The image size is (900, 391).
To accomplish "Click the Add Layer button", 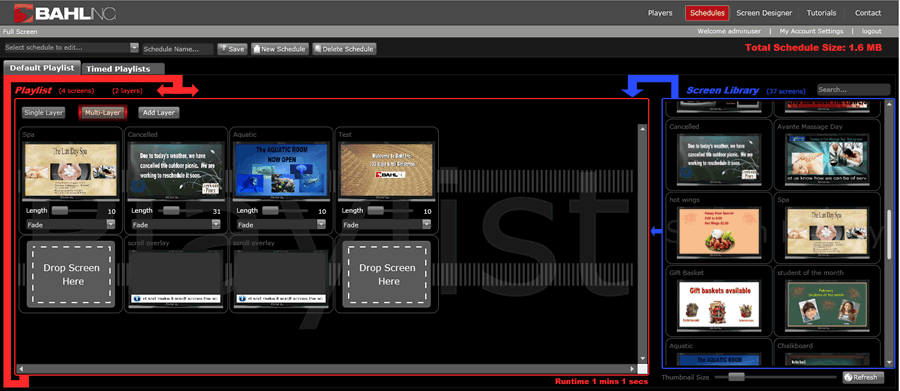I will coord(158,113).
